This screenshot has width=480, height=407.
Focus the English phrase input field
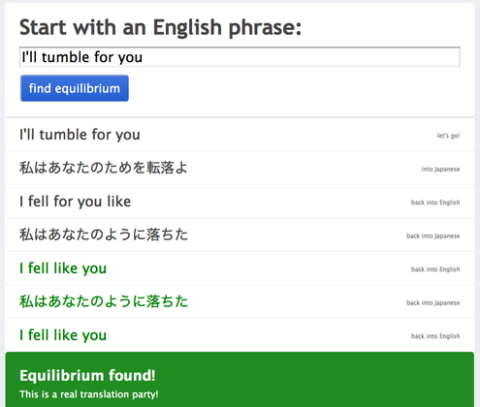(x=240, y=57)
